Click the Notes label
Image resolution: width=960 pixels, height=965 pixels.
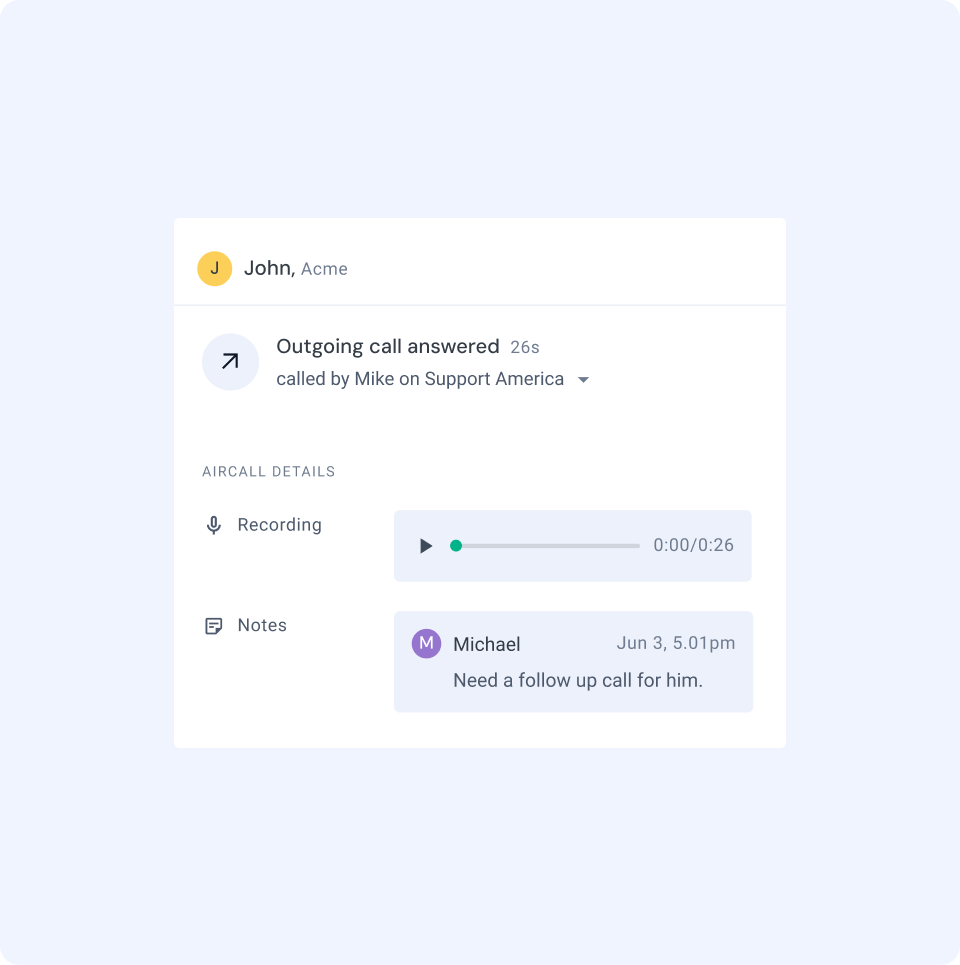(x=262, y=625)
